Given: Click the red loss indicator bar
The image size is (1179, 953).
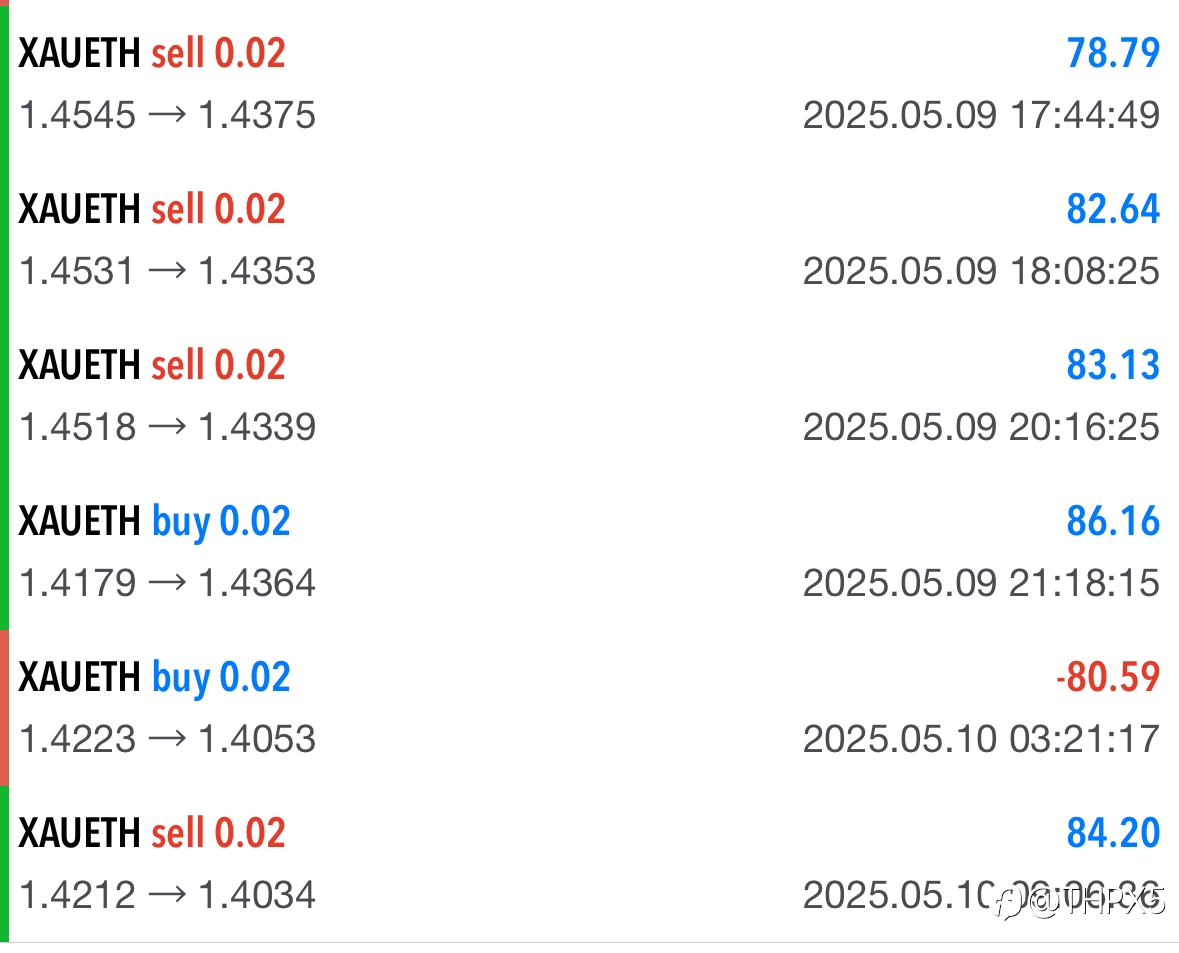Looking at the screenshot, I should (4, 708).
